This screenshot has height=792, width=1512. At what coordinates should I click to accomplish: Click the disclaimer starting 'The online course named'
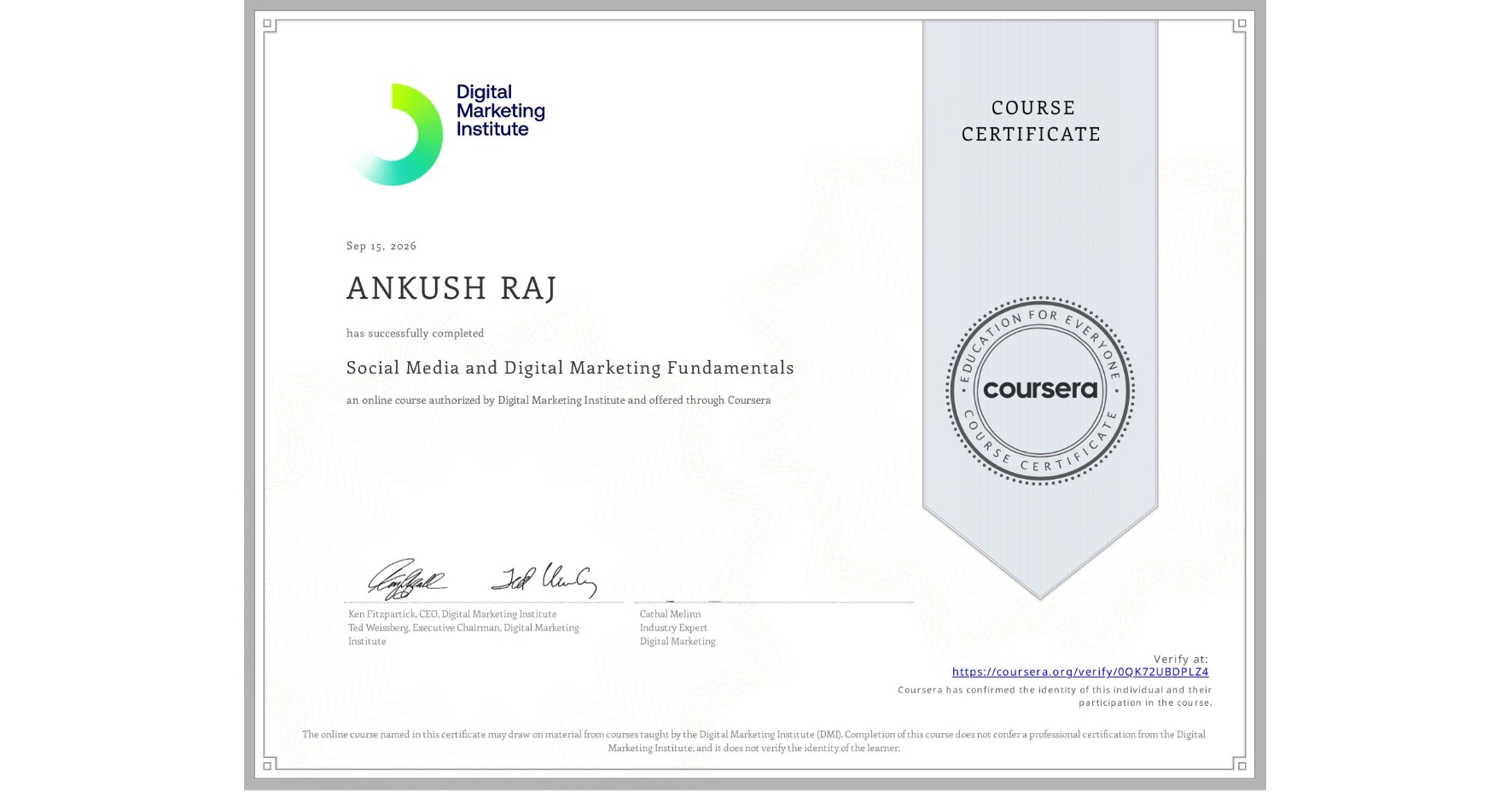(753, 741)
